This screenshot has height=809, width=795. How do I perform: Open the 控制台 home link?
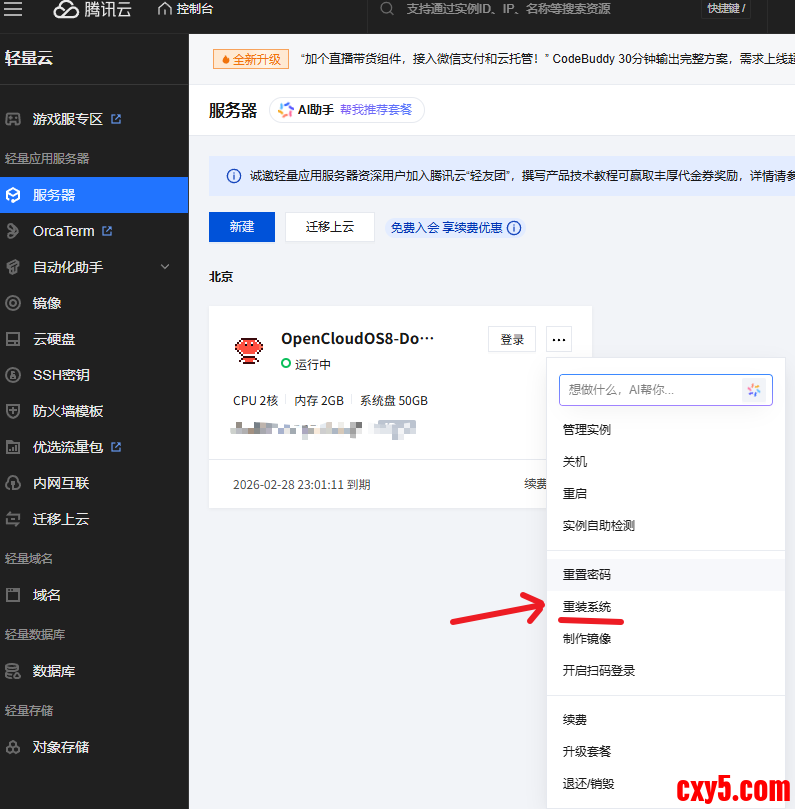tap(185, 9)
